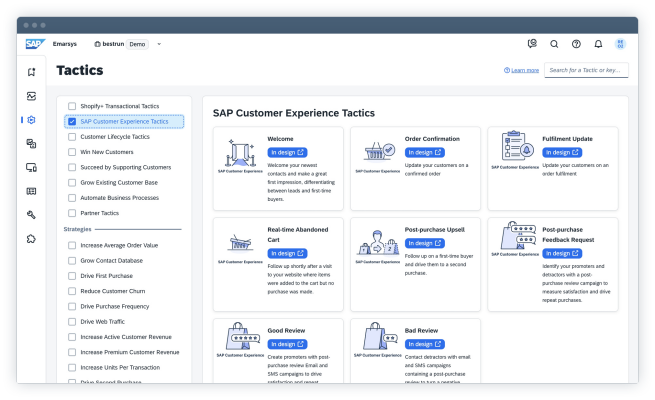Open Post-purchase Feedback Request In design button

[562, 253]
